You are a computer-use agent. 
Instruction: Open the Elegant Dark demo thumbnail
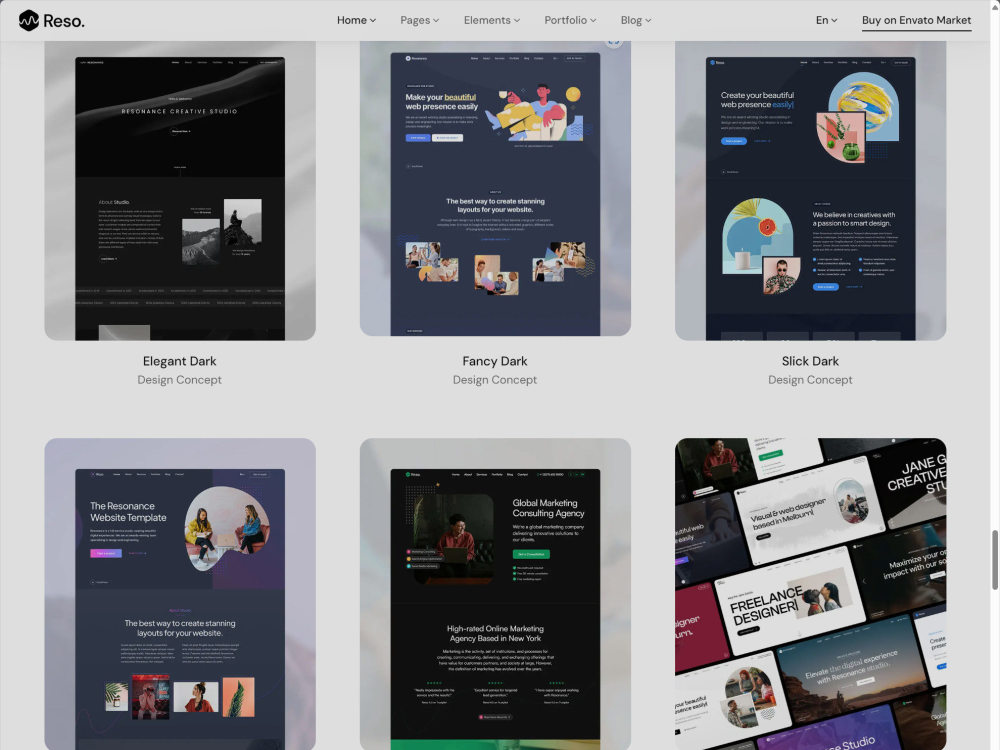180,191
